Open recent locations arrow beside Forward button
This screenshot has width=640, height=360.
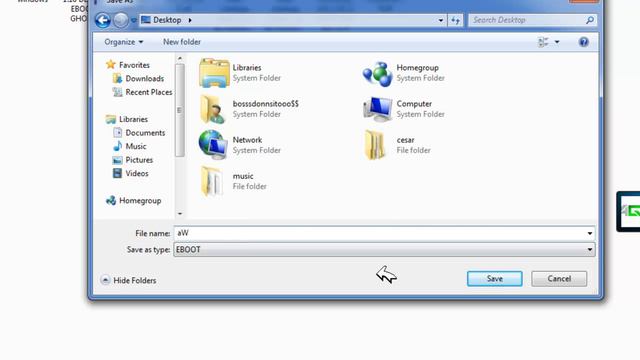[133, 20]
